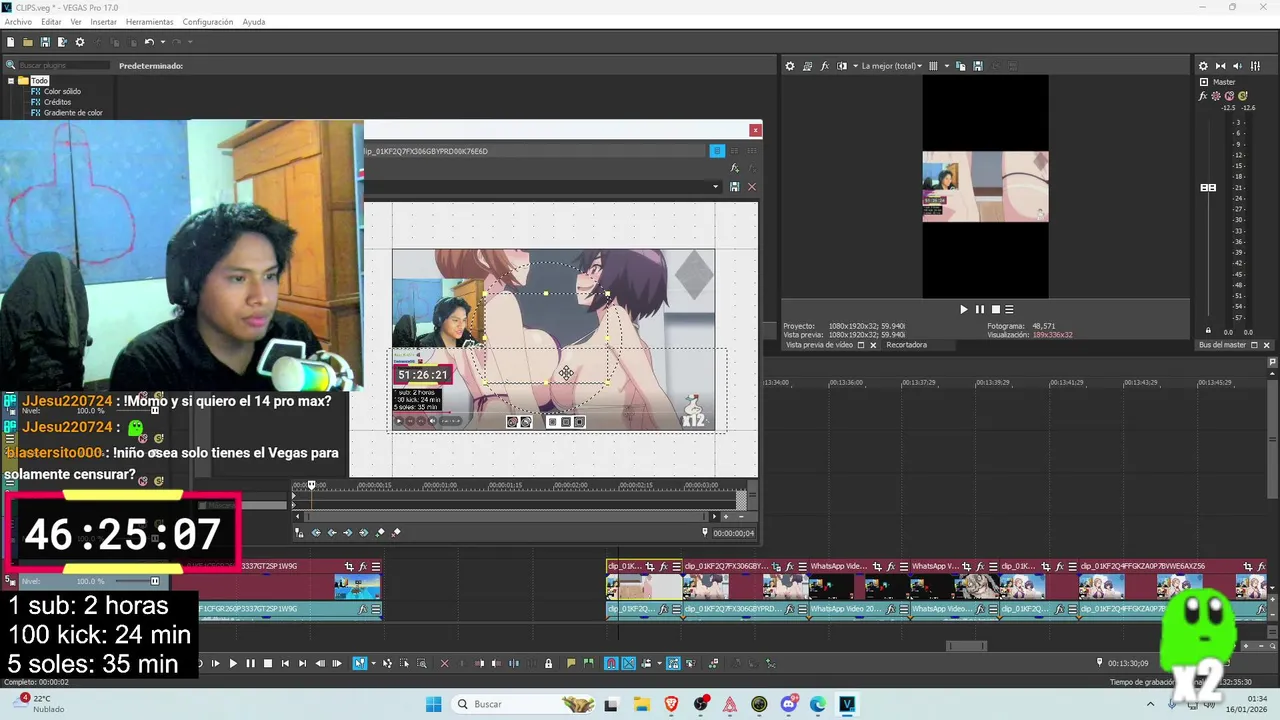
Task: Open the overlays dropdown arrow in the preview panel
Action: [x=947, y=66]
